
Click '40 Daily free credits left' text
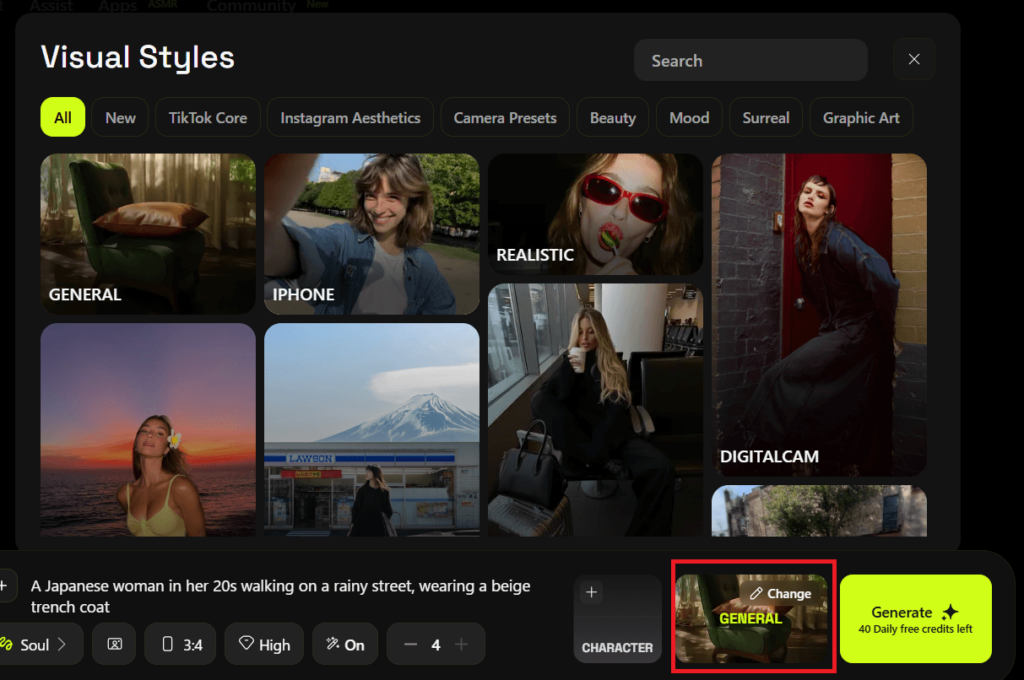pos(915,629)
